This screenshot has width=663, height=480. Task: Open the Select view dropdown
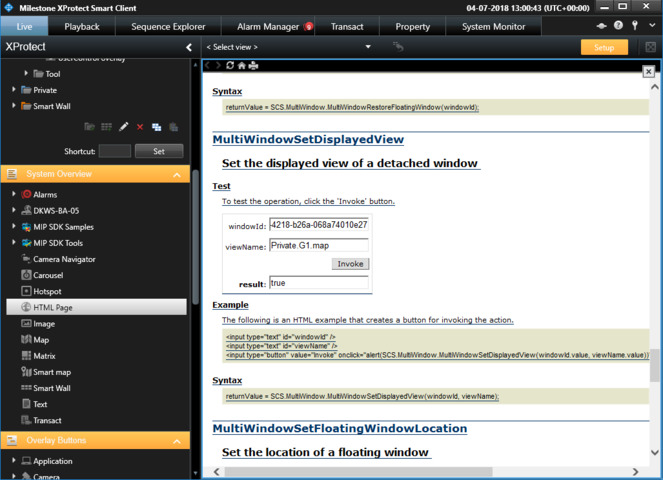coord(368,47)
